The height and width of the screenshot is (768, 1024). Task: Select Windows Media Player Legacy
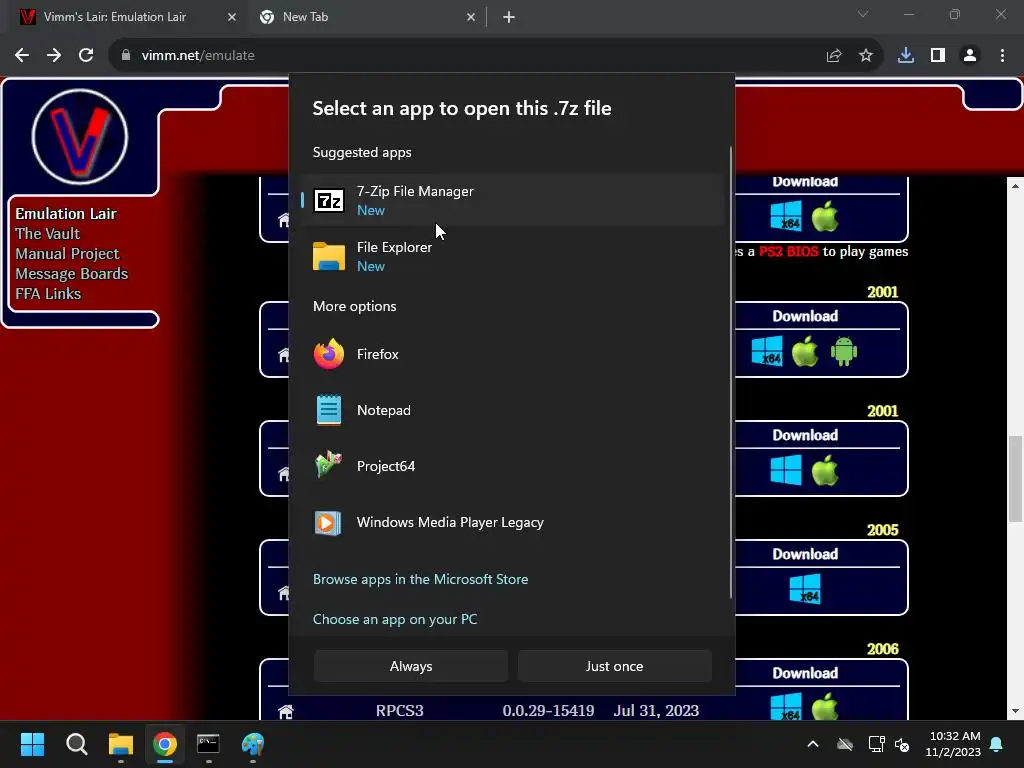point(513,522)
